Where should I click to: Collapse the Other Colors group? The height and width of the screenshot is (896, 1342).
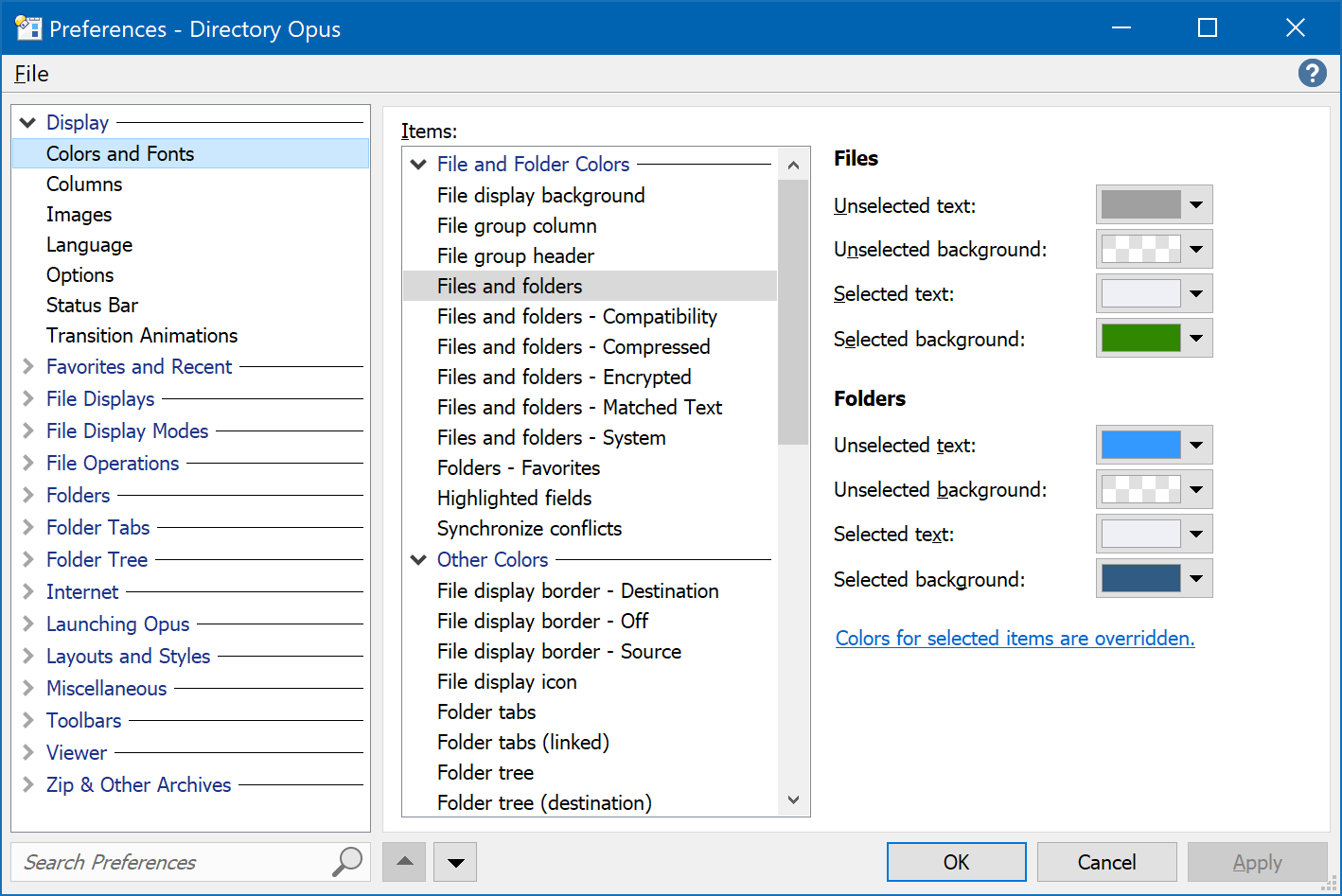(x=418, y=560)
